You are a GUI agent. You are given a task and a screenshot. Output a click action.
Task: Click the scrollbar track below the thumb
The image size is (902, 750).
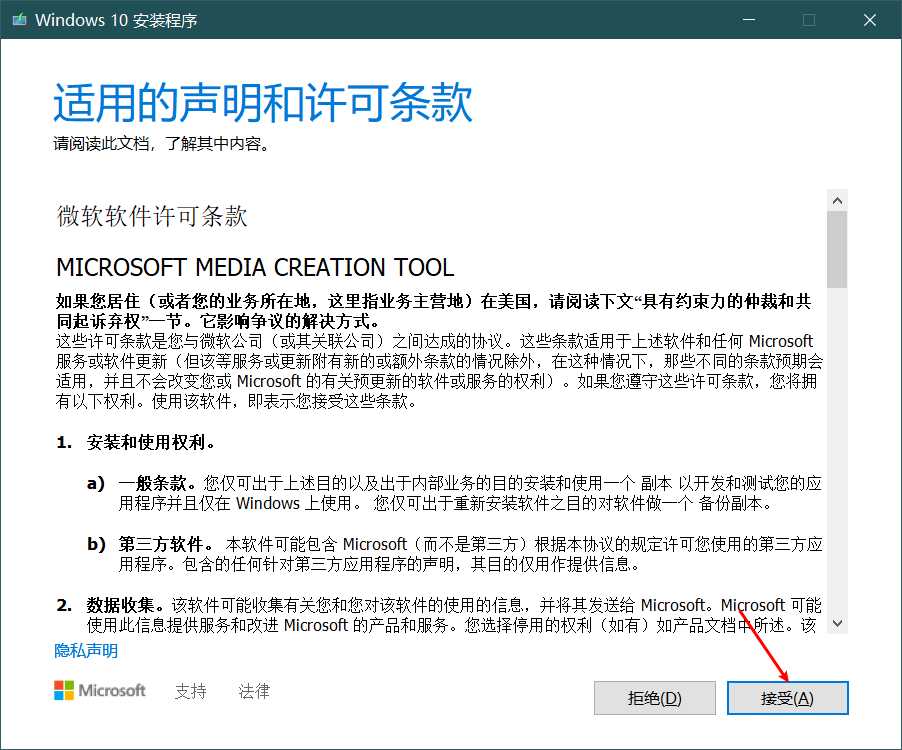click(837, 450)
